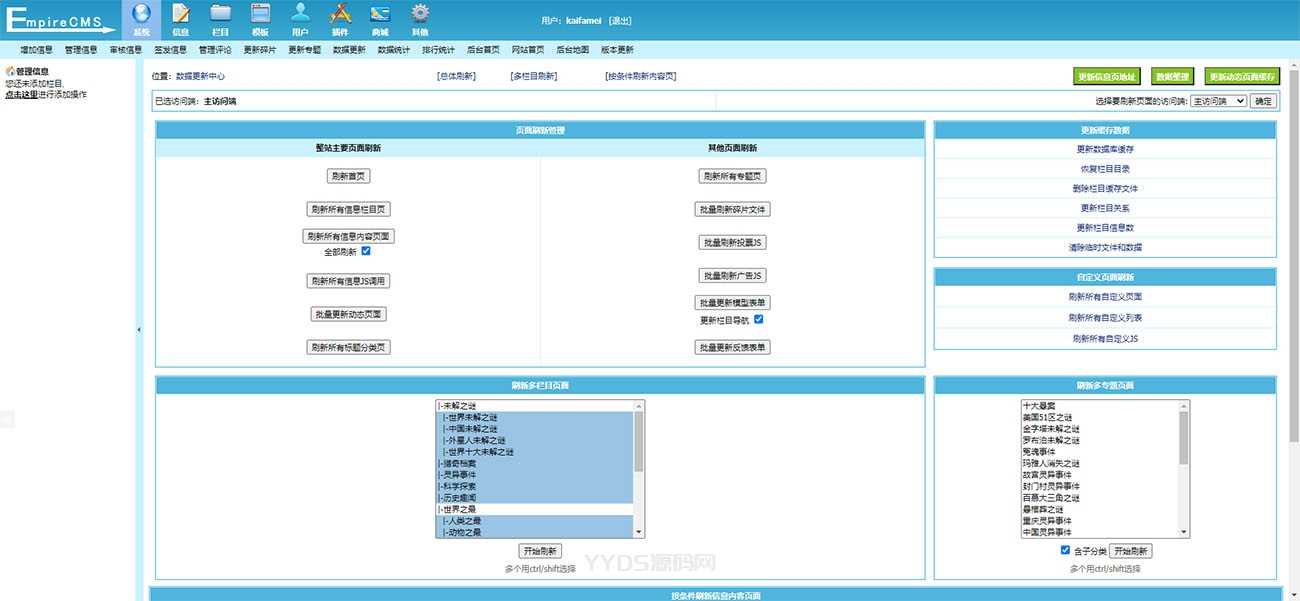Collapse the left sidebar using the arrow handle
Screen dimensions: 1300x601
pyautogui.click(x=139, y=329)
